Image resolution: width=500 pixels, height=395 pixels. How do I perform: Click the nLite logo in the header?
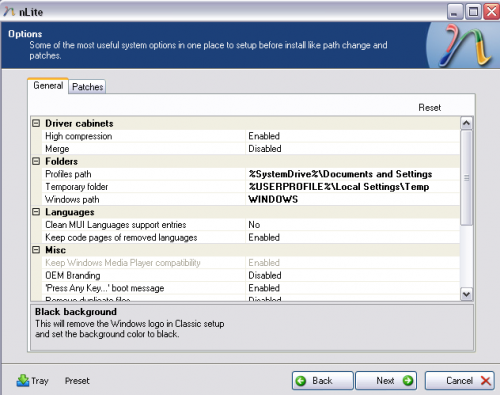(x=464, y=45)
